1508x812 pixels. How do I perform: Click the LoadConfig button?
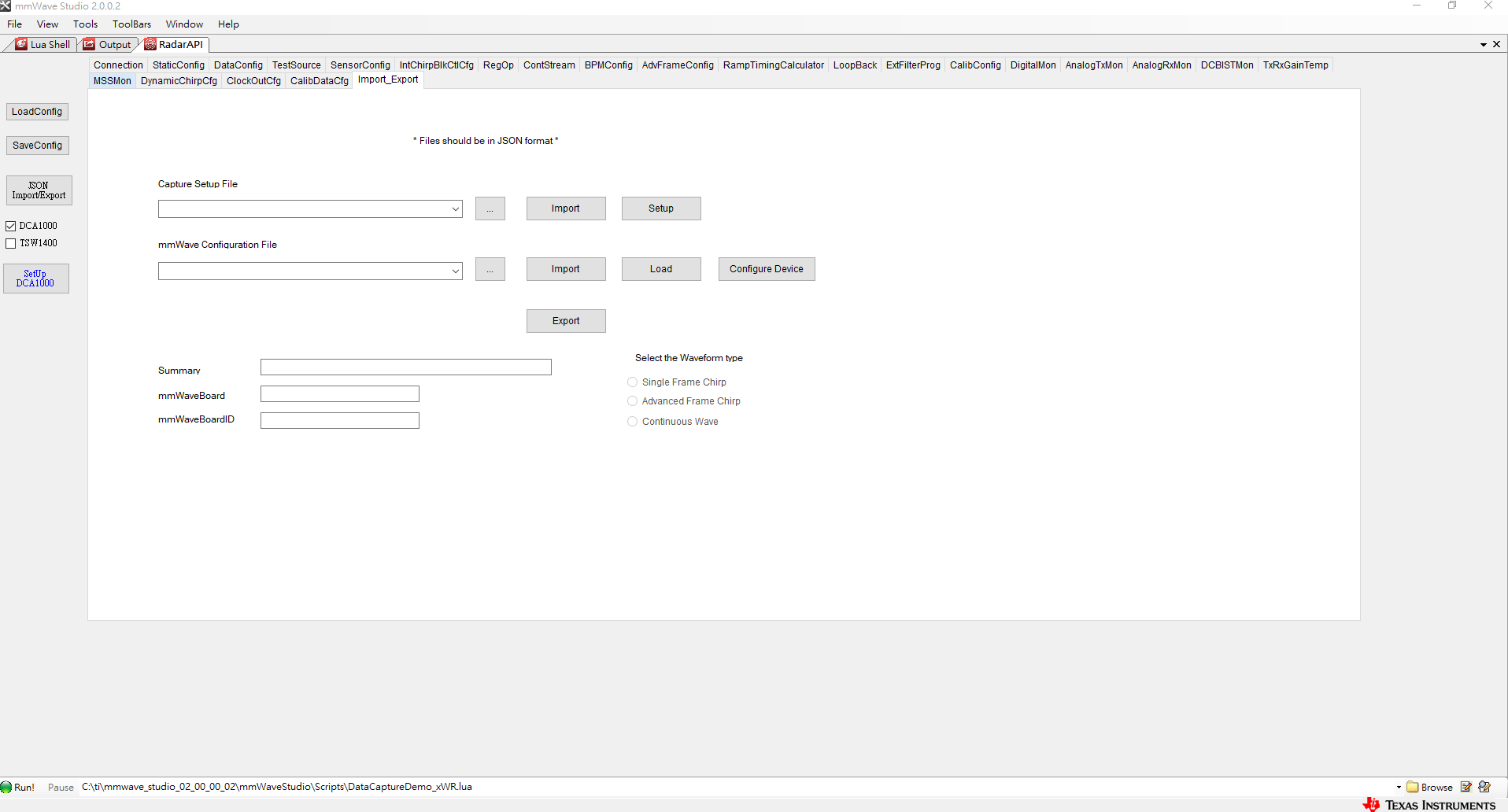click(x=37, y=112)
